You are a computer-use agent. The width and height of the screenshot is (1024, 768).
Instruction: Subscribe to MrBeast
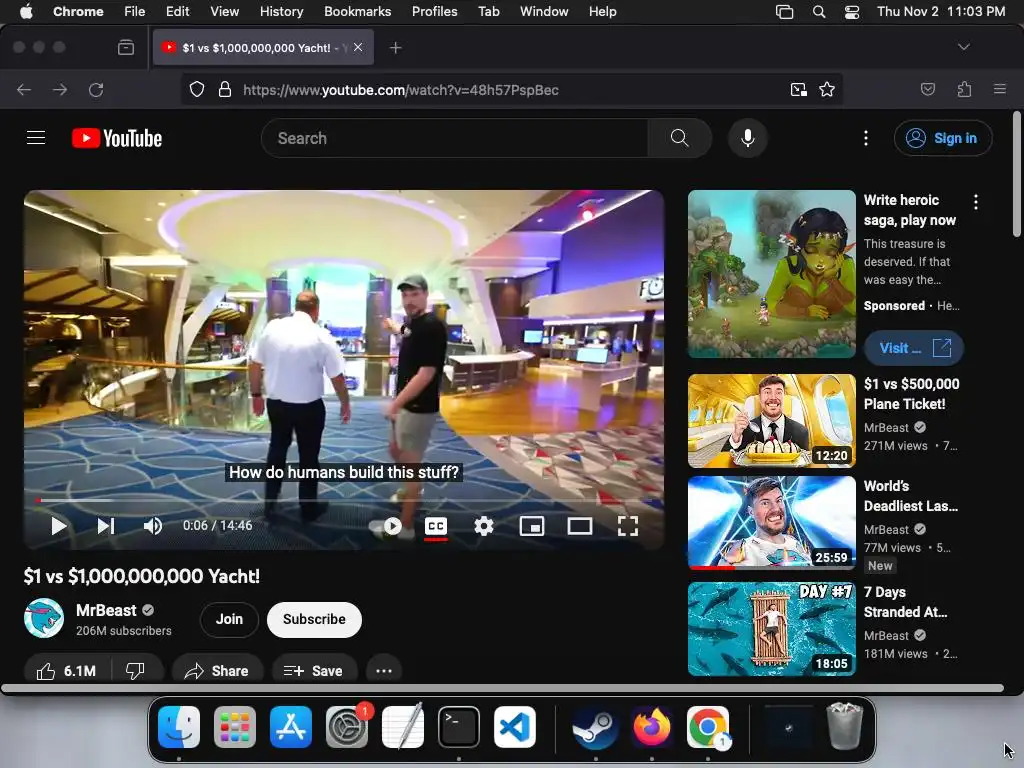click(x=314, y=619)
